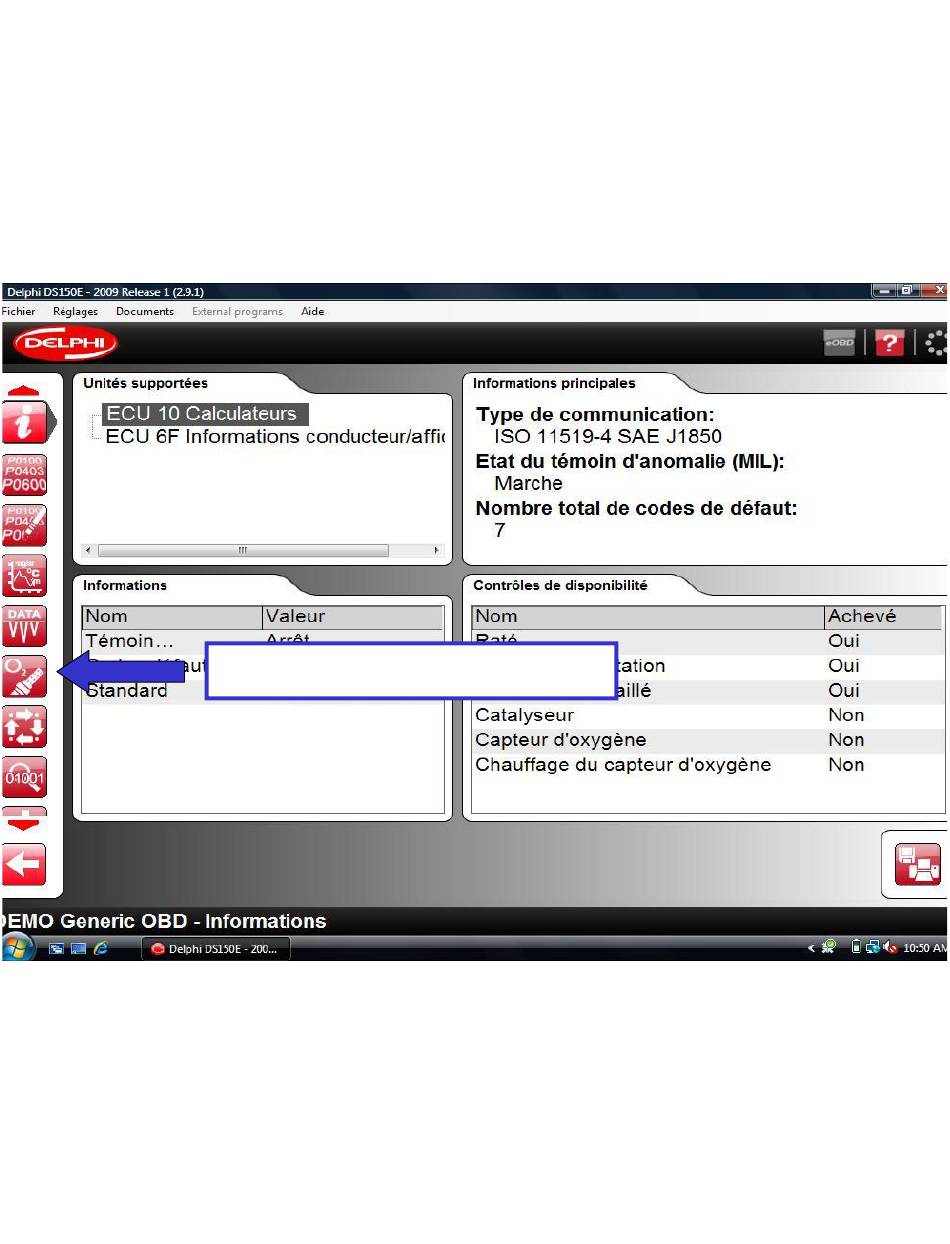
Task: Open the Documents menu
Action: point(145,311)
